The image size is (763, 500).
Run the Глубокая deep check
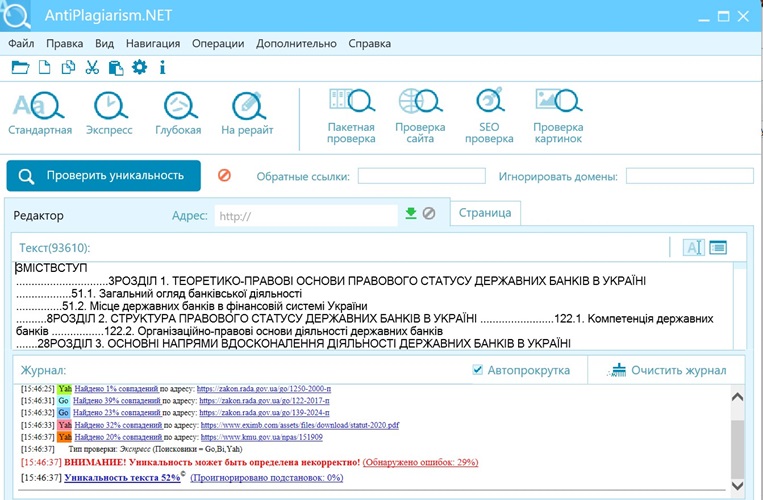178,114
